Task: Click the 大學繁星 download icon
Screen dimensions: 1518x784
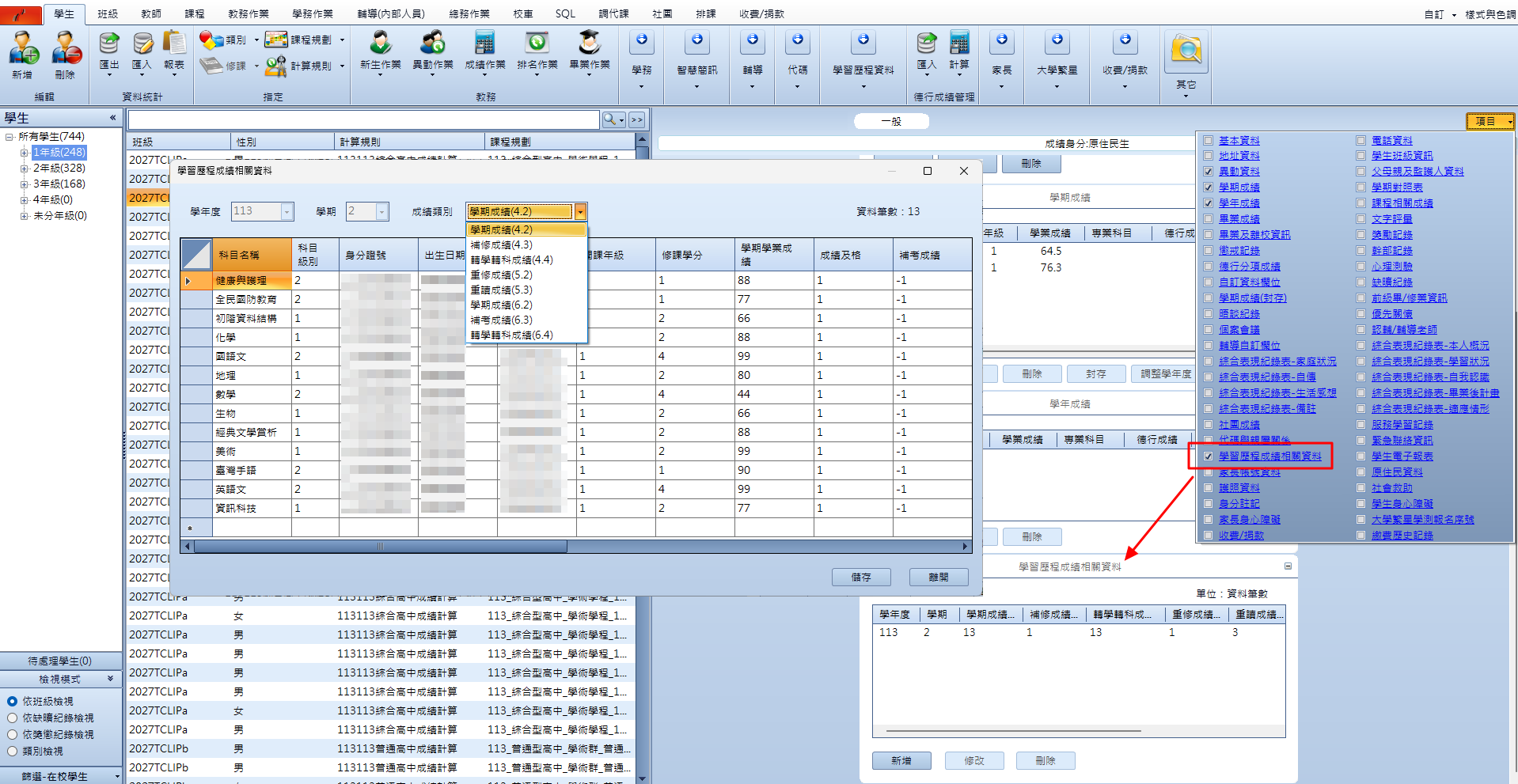Action: pyautogui.click(x=1057, y=41)
